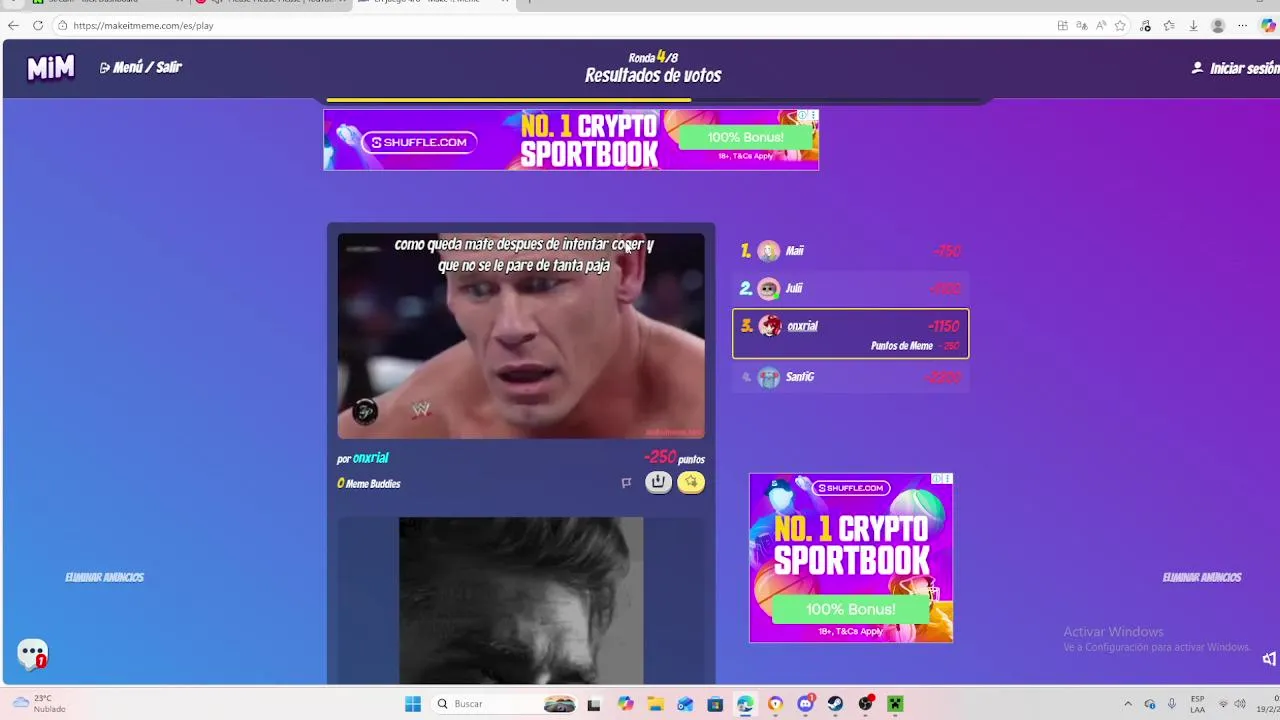1280x720 pixels.
Task: Click Iniciar sesión link
Action: coord(1235,68)
